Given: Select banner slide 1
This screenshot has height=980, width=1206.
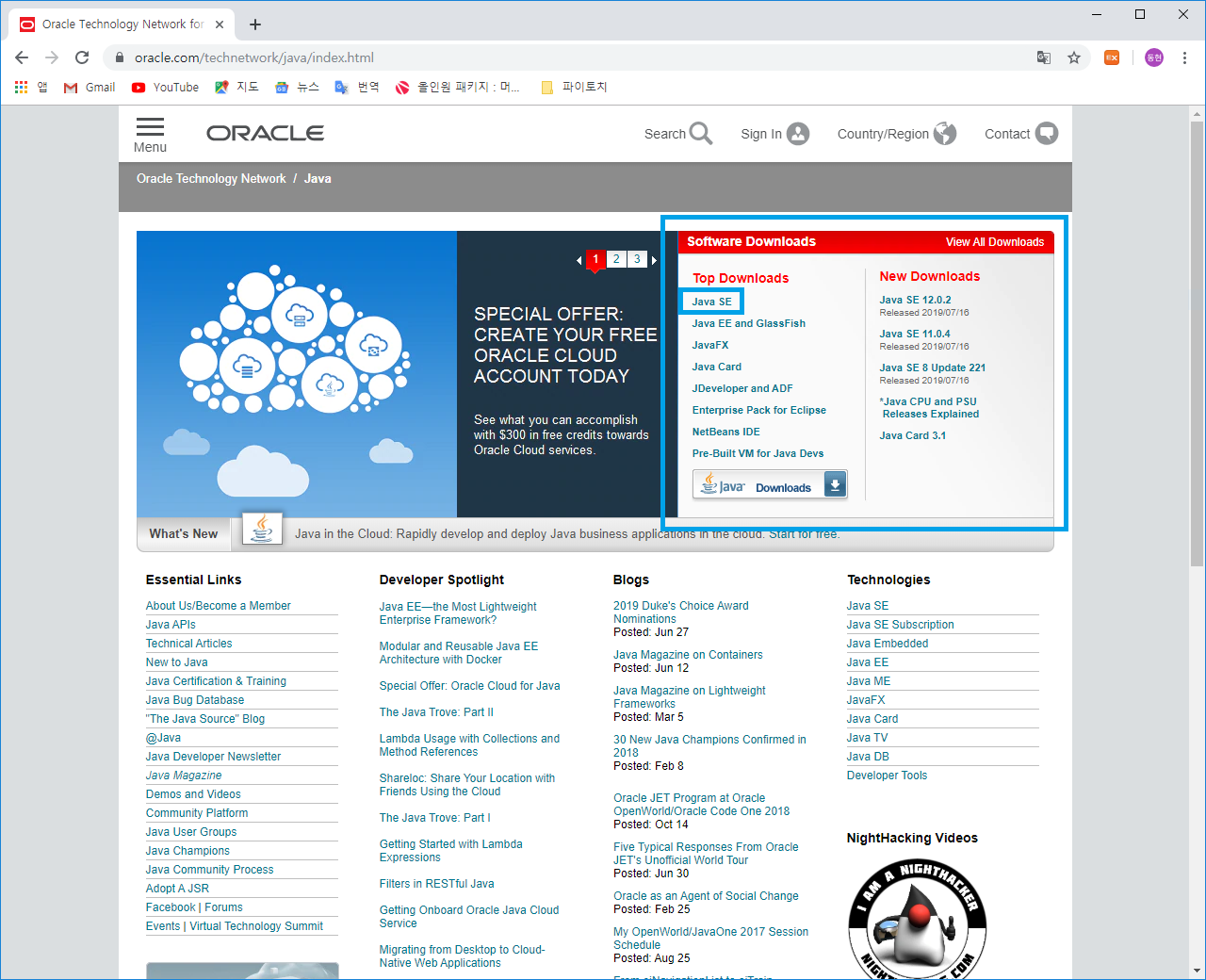Looking at the screenshot, I should click(595, 259).
